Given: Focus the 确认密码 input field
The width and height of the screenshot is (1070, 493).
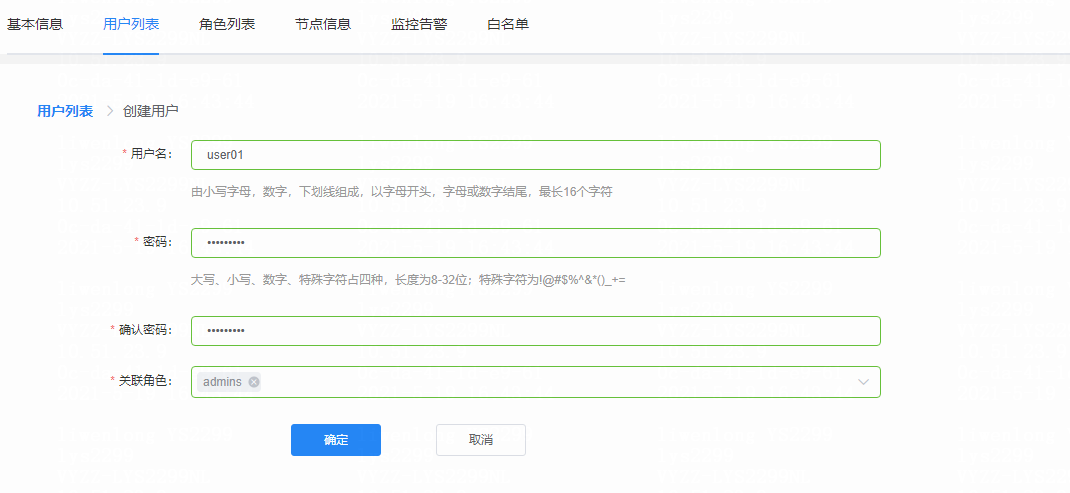Looking at the screenshot, I should point(535,331).
